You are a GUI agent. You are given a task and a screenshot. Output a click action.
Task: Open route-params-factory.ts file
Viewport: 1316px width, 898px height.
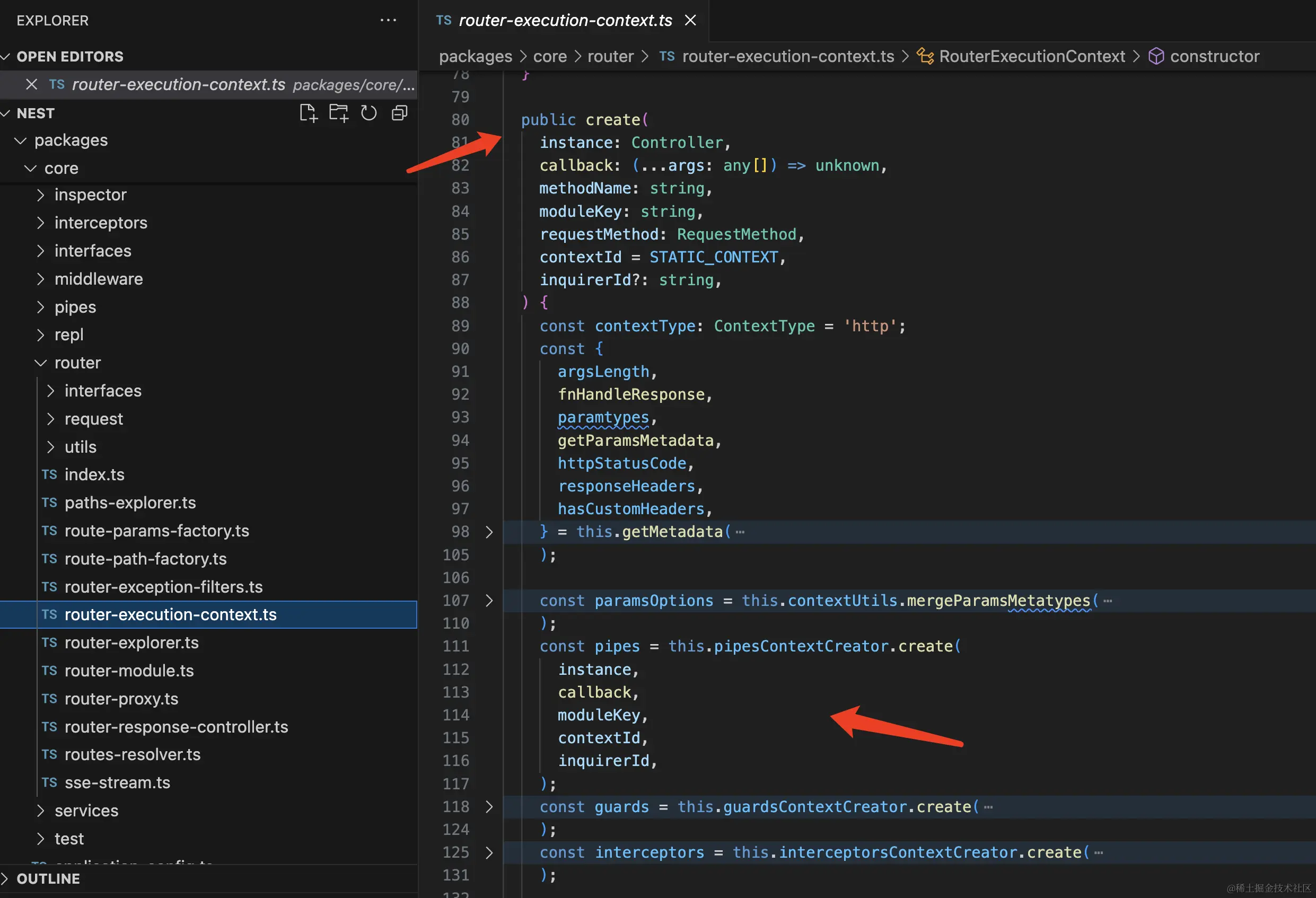[157, 531]
